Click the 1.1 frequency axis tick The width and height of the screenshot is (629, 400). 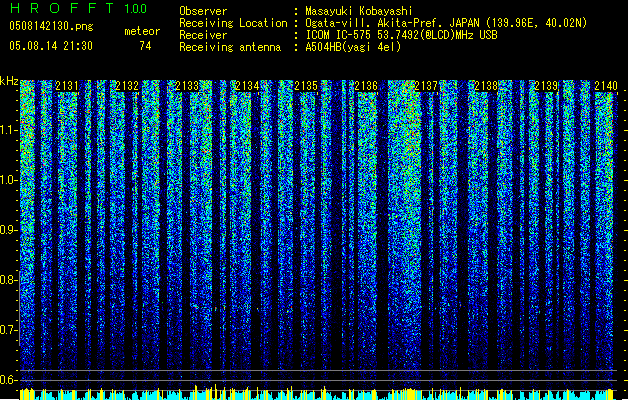[x=8, y=130]
